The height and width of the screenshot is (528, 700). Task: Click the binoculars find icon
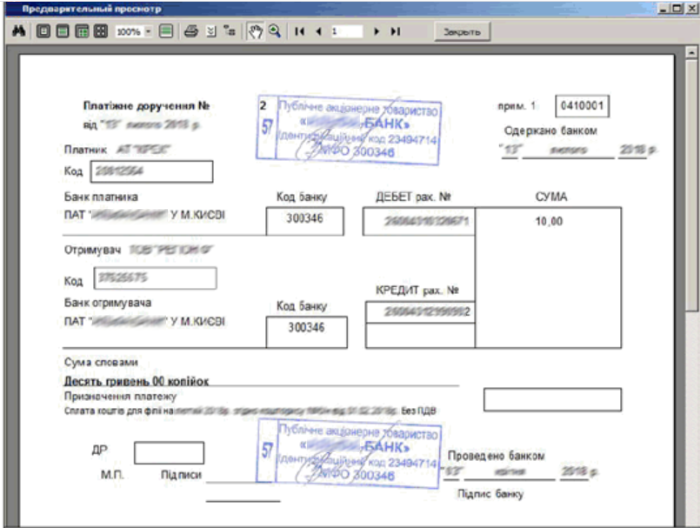click(x=19, y=31)
